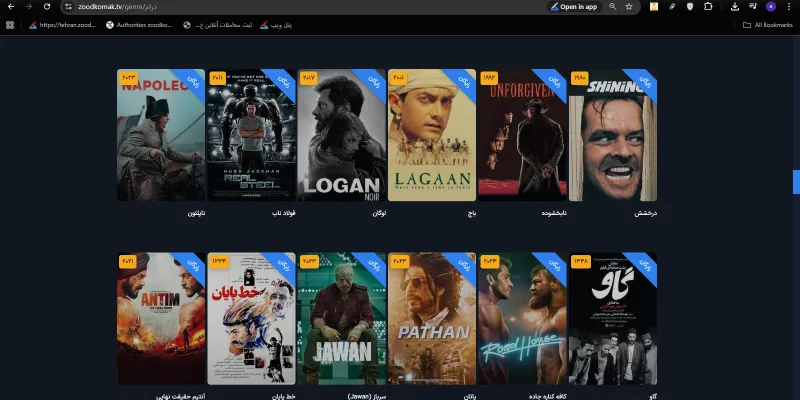Open the purple profile avatar
The width and height of the screenshot is (800, 400).
click(x=771, y=7)
